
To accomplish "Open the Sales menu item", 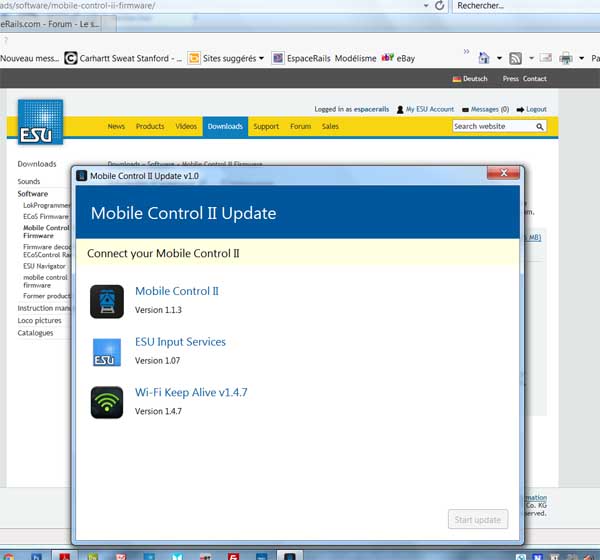I will click(x=330, y=126).
